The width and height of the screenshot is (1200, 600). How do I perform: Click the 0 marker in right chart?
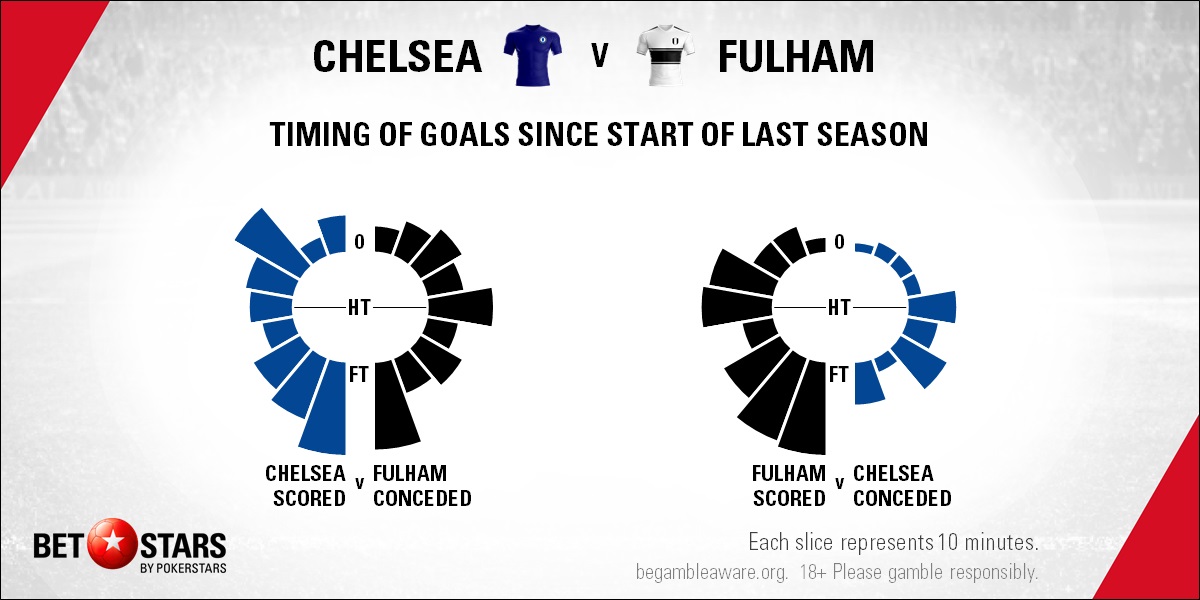[839, 241]
